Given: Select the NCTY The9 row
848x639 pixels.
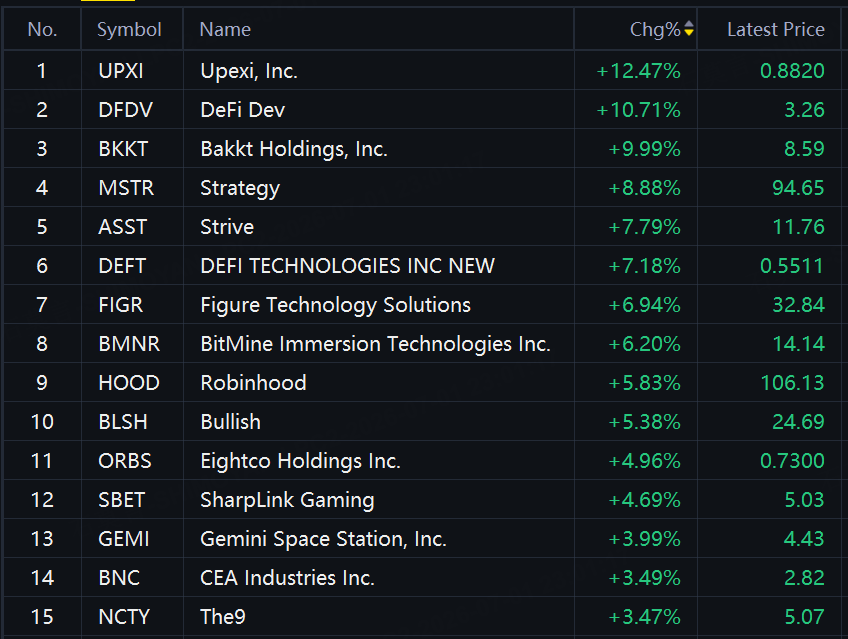Looking at the screenshot, I should (422, 617).
